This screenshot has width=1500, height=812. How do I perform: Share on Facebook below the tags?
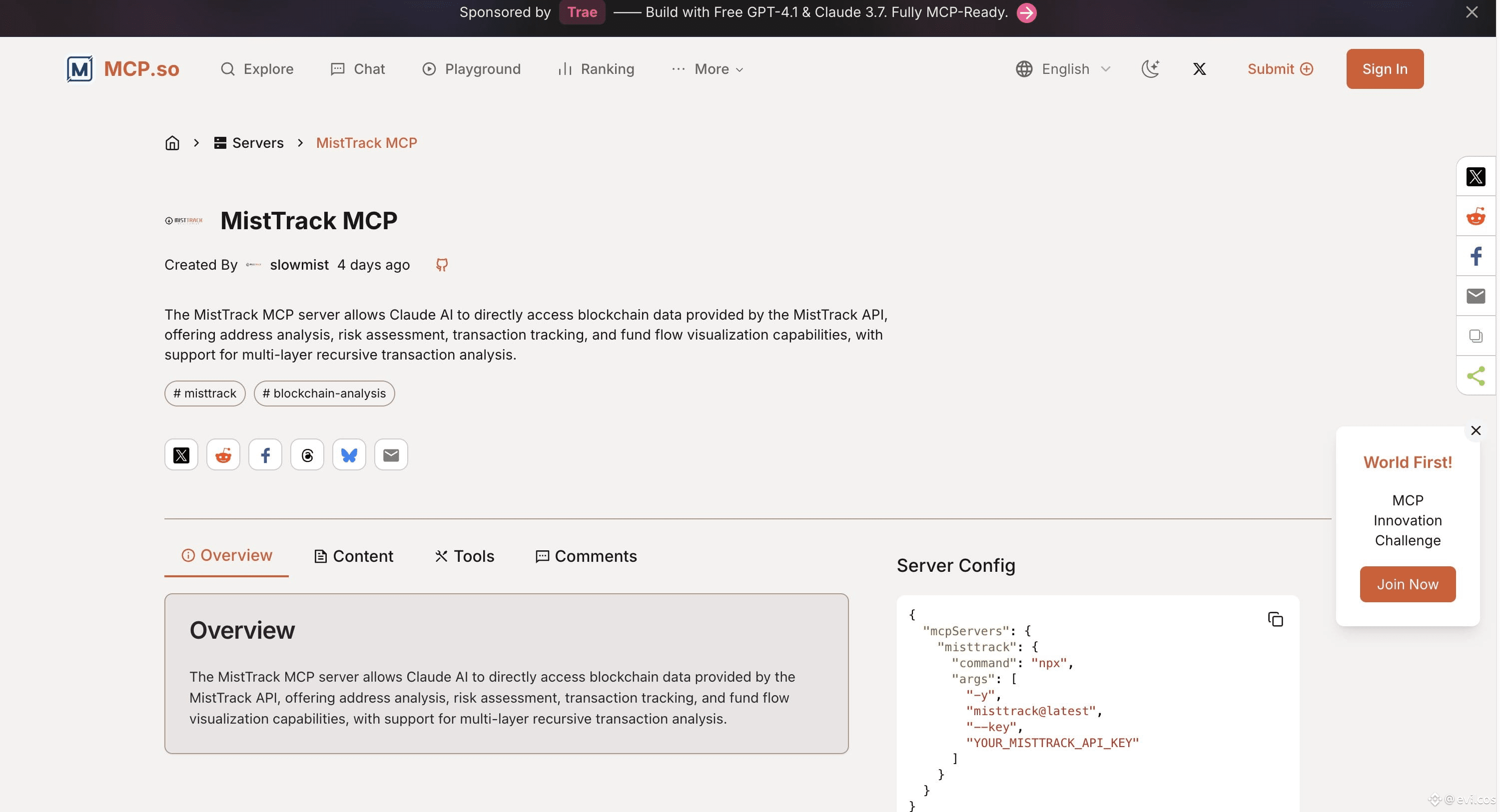click(265, 454)
